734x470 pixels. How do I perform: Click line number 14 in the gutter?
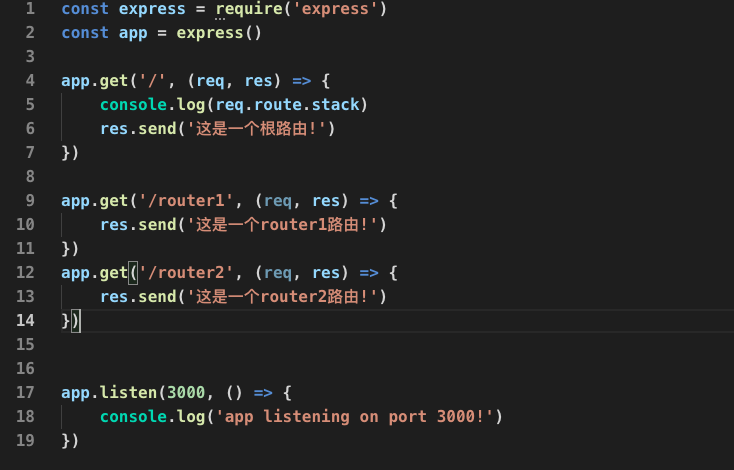25,320
